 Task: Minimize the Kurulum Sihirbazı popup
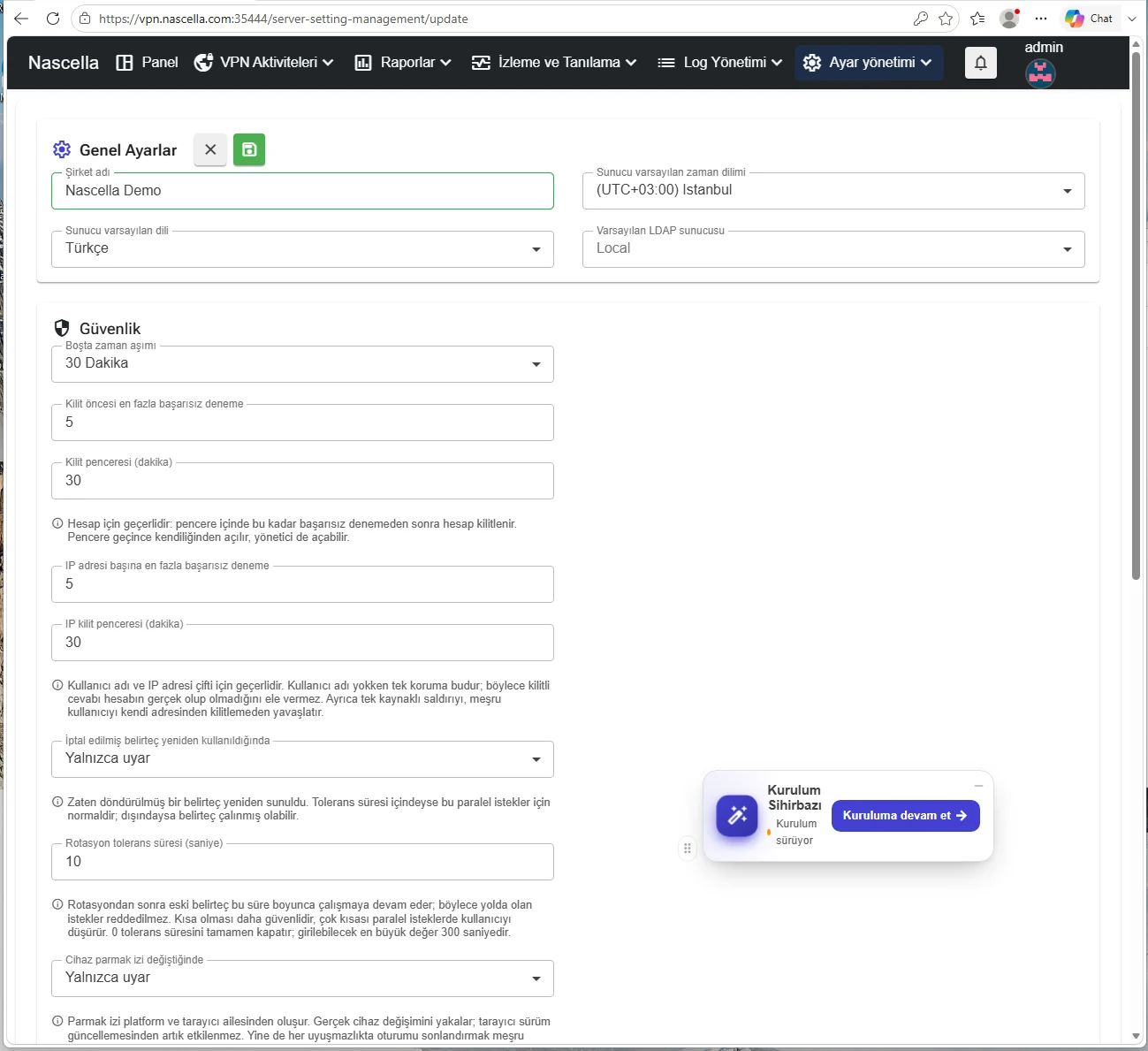pyautogui.click(x=978, y=786)
